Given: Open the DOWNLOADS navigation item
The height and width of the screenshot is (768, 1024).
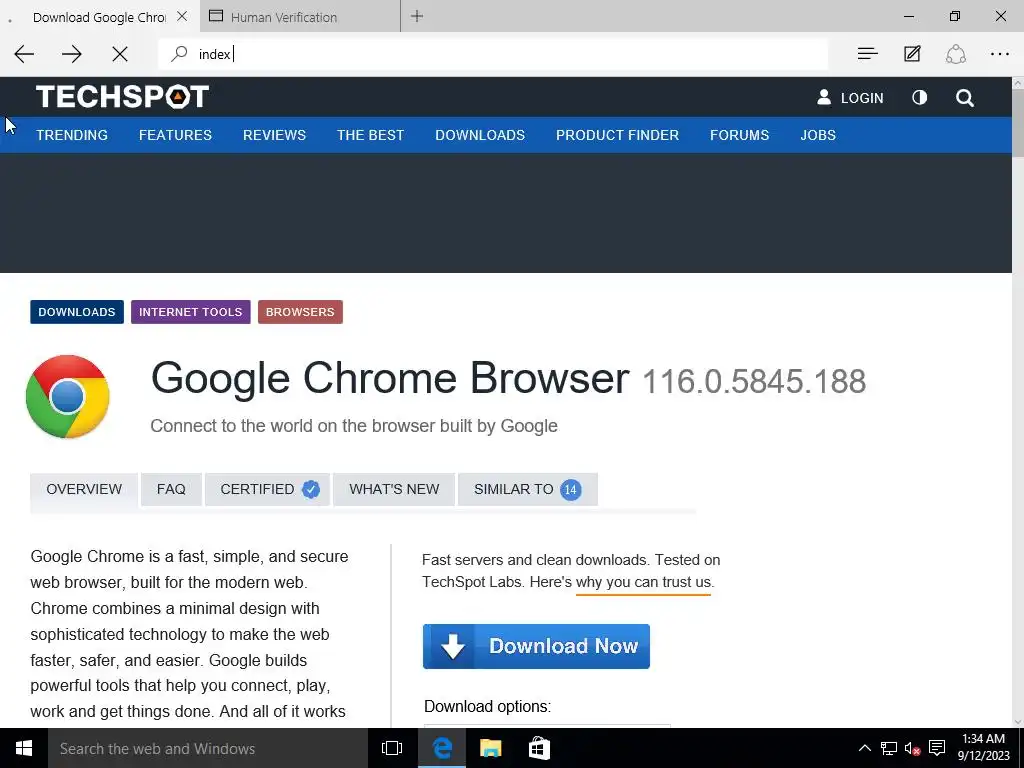Looking at the screenshot, I should click(480, 135).
